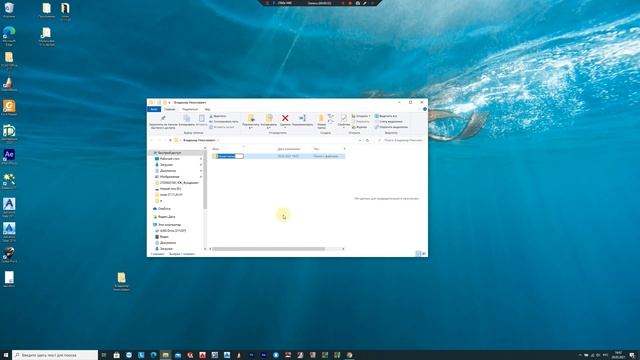Switch to the Share ribbon tab

[190, 109]
